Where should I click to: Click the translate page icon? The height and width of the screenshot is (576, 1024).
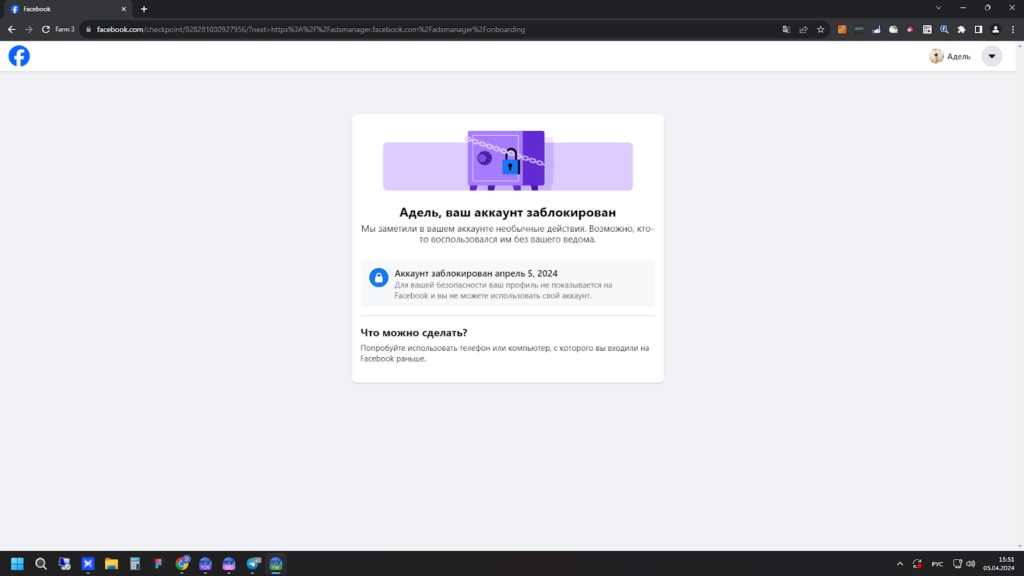[x=786, y=29]
